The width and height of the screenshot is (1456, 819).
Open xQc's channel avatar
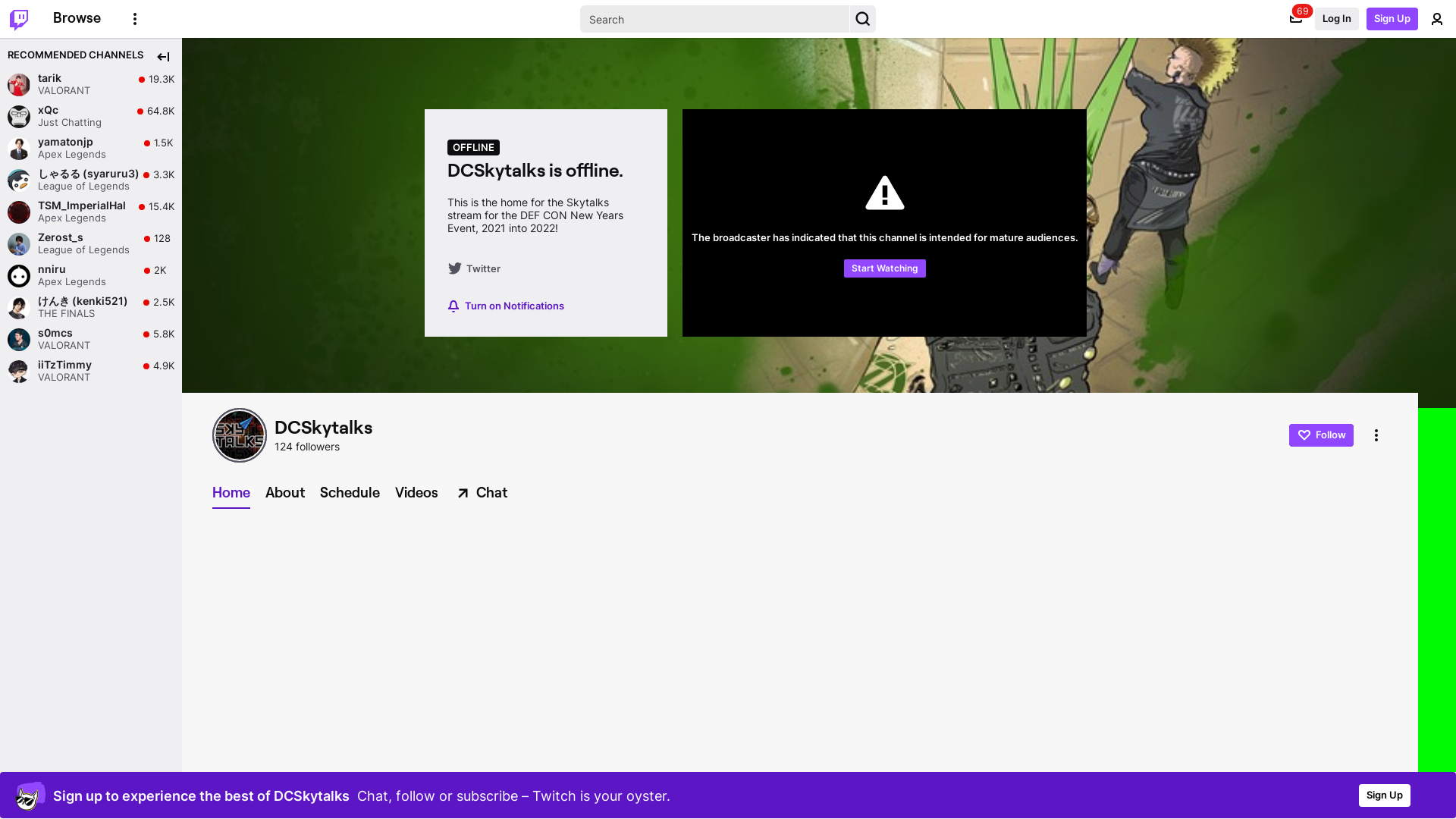point(19,116)
